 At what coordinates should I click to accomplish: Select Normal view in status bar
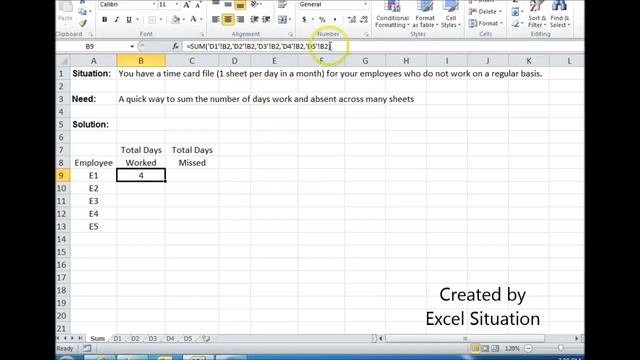[475, 349]
